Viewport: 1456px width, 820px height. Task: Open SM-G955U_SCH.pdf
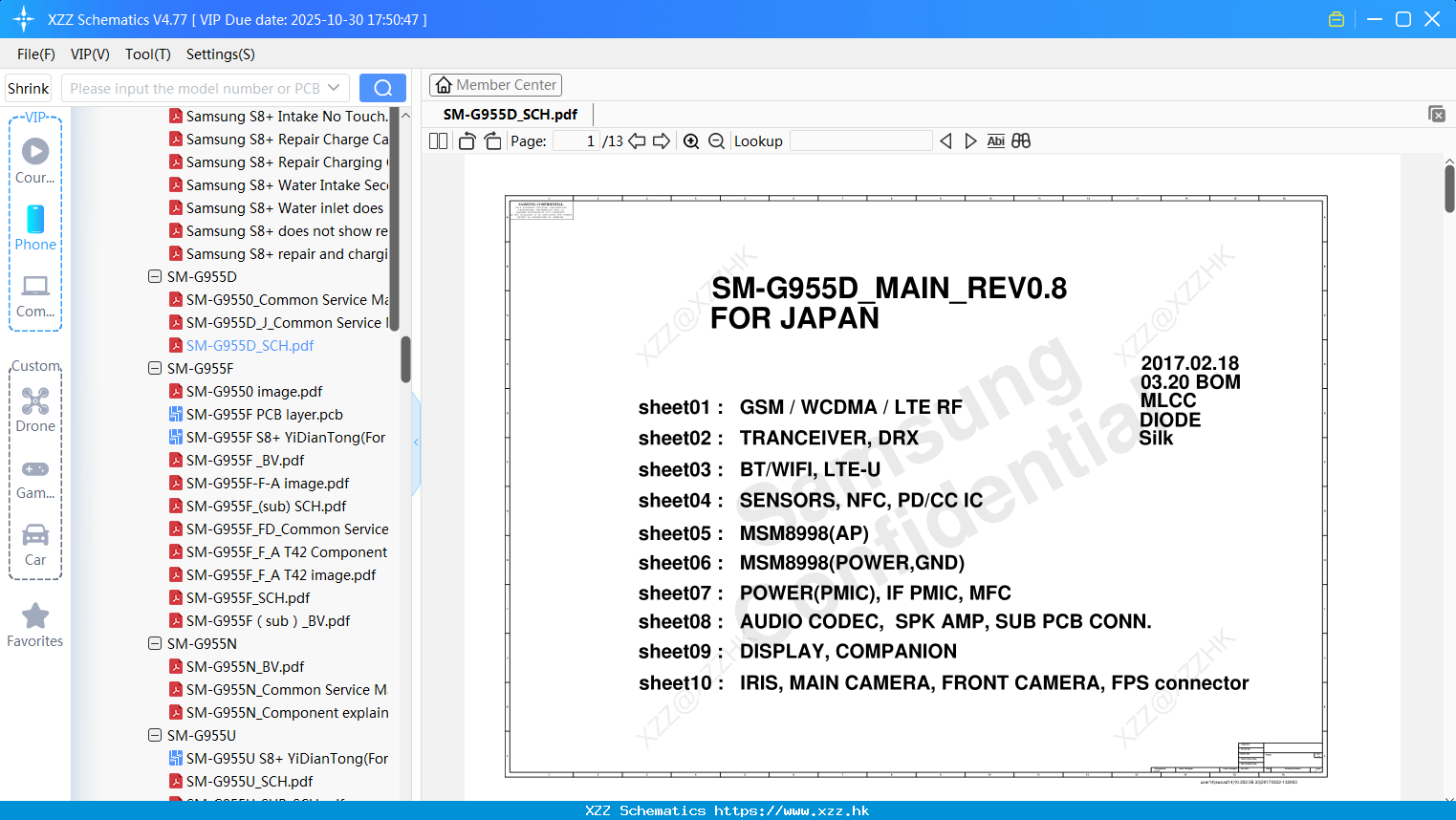click(x=250, y=781)
